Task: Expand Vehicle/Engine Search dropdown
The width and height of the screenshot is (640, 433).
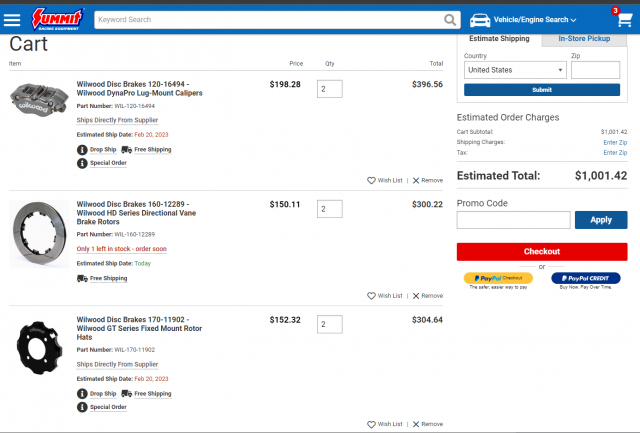Action: tap(535, 20)
